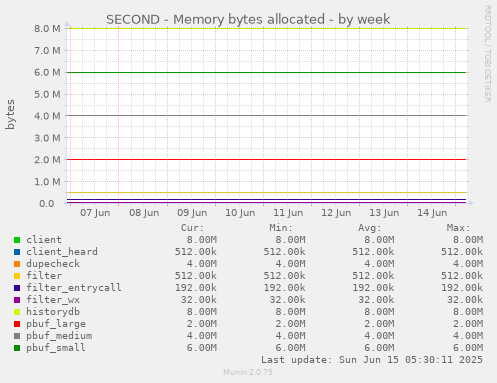Click the 2.0 M y-axis label
Viewport: 497px width, 383px height.
47,160
